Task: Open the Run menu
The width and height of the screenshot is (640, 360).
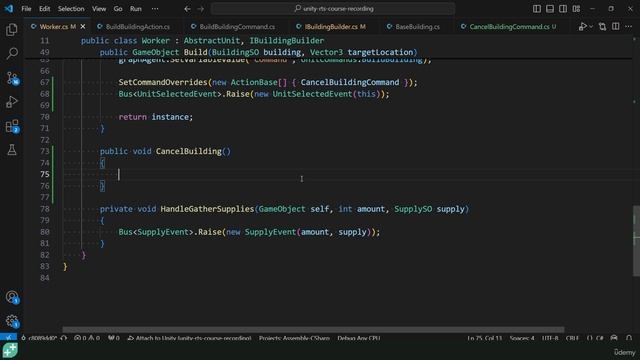Action: pyautogui.click(x=136, y=9)
